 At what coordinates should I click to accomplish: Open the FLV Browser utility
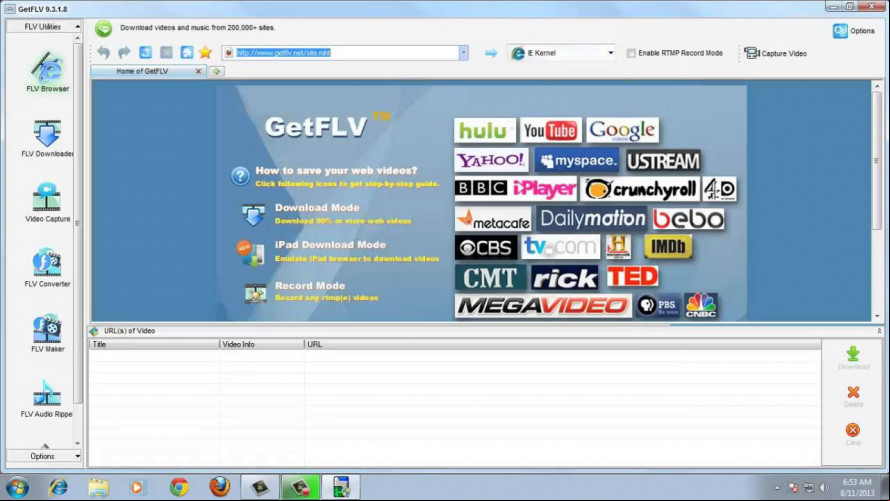point(47,71)
